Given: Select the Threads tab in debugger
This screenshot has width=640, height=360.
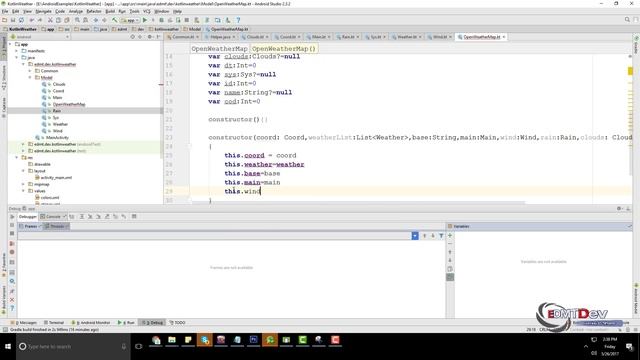Looking at the screenshot, I should point(57,226).
